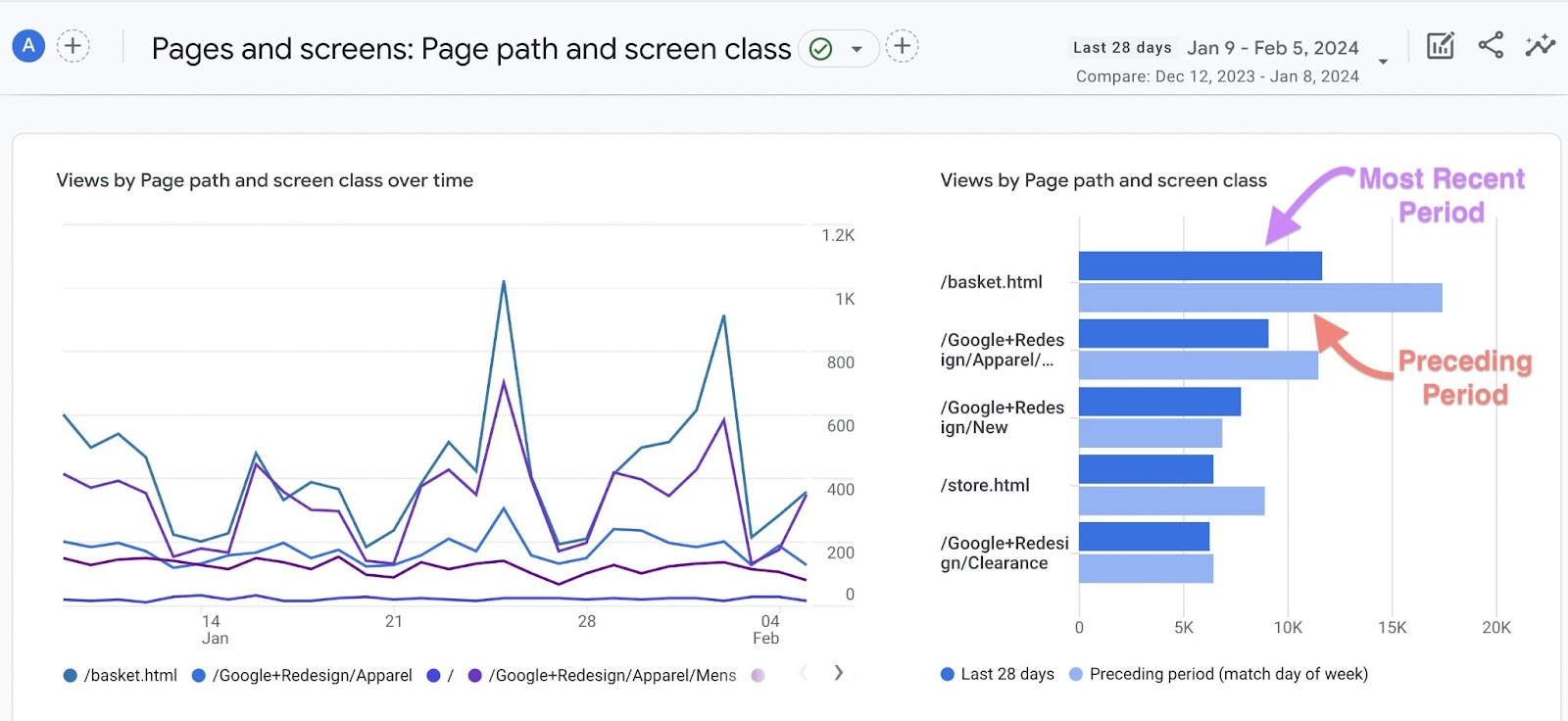Screen dimensions: 1568x721
Task: Click the Jan 9 - Feb 5, 2024 date text
Action: (1272, 48)
